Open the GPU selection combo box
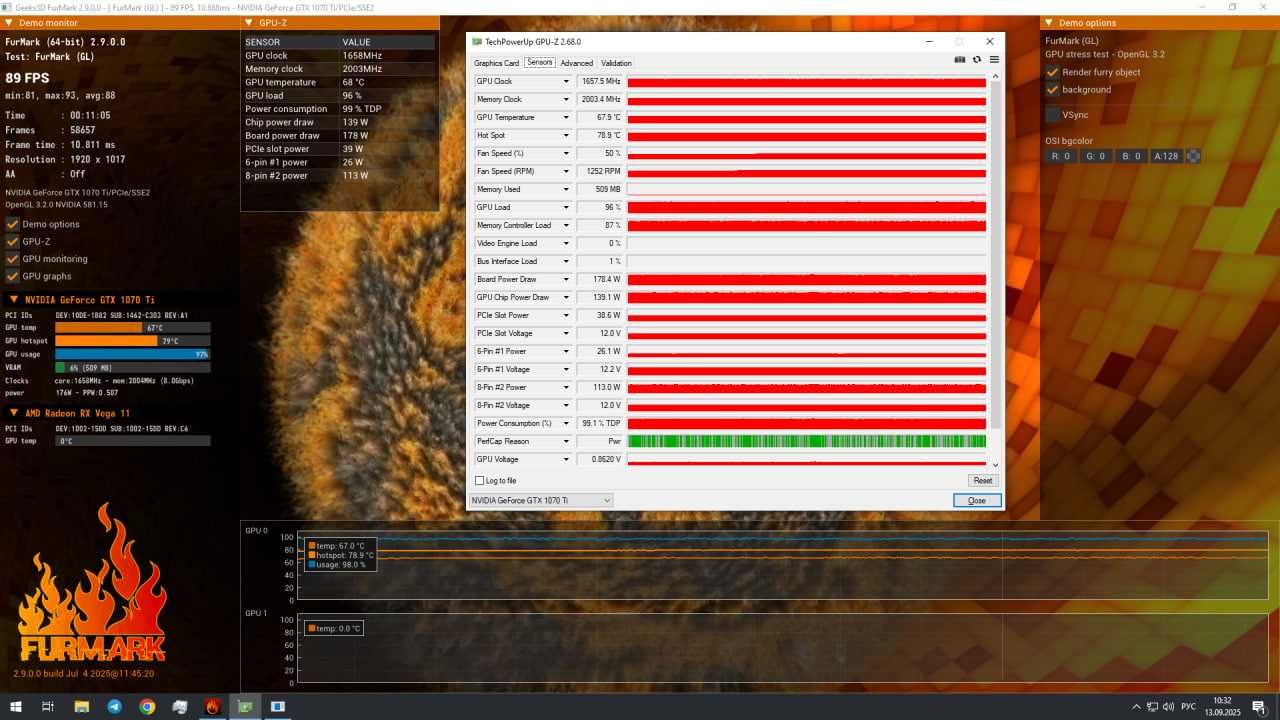The height and width of the screenshot is (720, 1280). click(541, 500)
